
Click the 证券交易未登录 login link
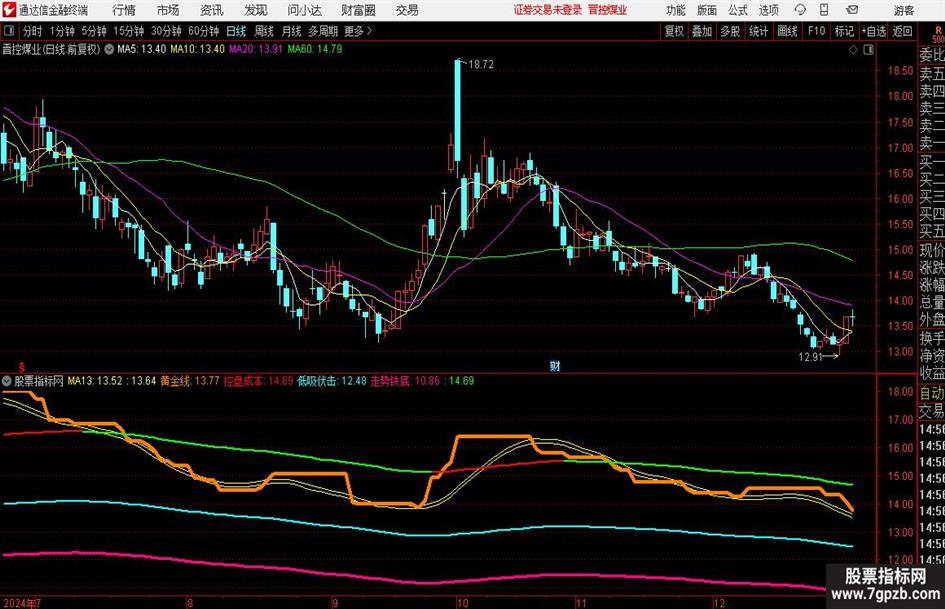[548, 10]
